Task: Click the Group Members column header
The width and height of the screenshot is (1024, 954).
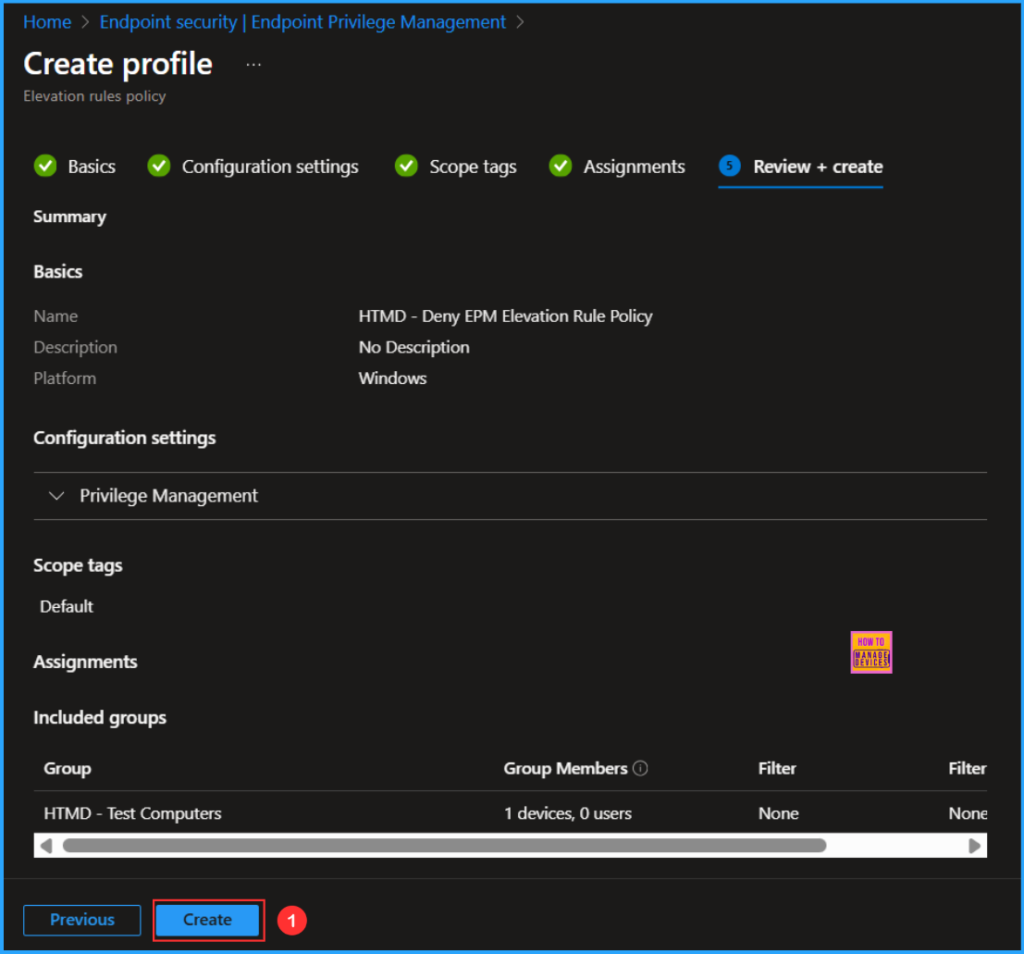Action: pyautogui.click(x=565, y=769)
